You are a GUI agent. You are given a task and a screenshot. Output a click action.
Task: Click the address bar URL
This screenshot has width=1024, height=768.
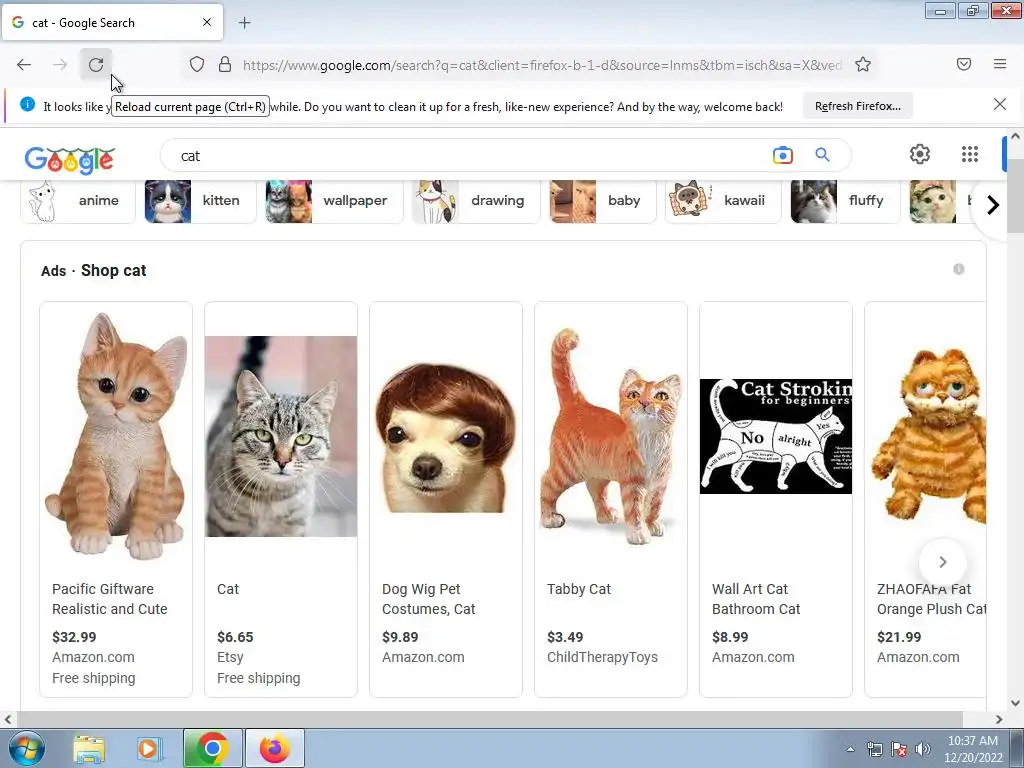tap(542, 65)
